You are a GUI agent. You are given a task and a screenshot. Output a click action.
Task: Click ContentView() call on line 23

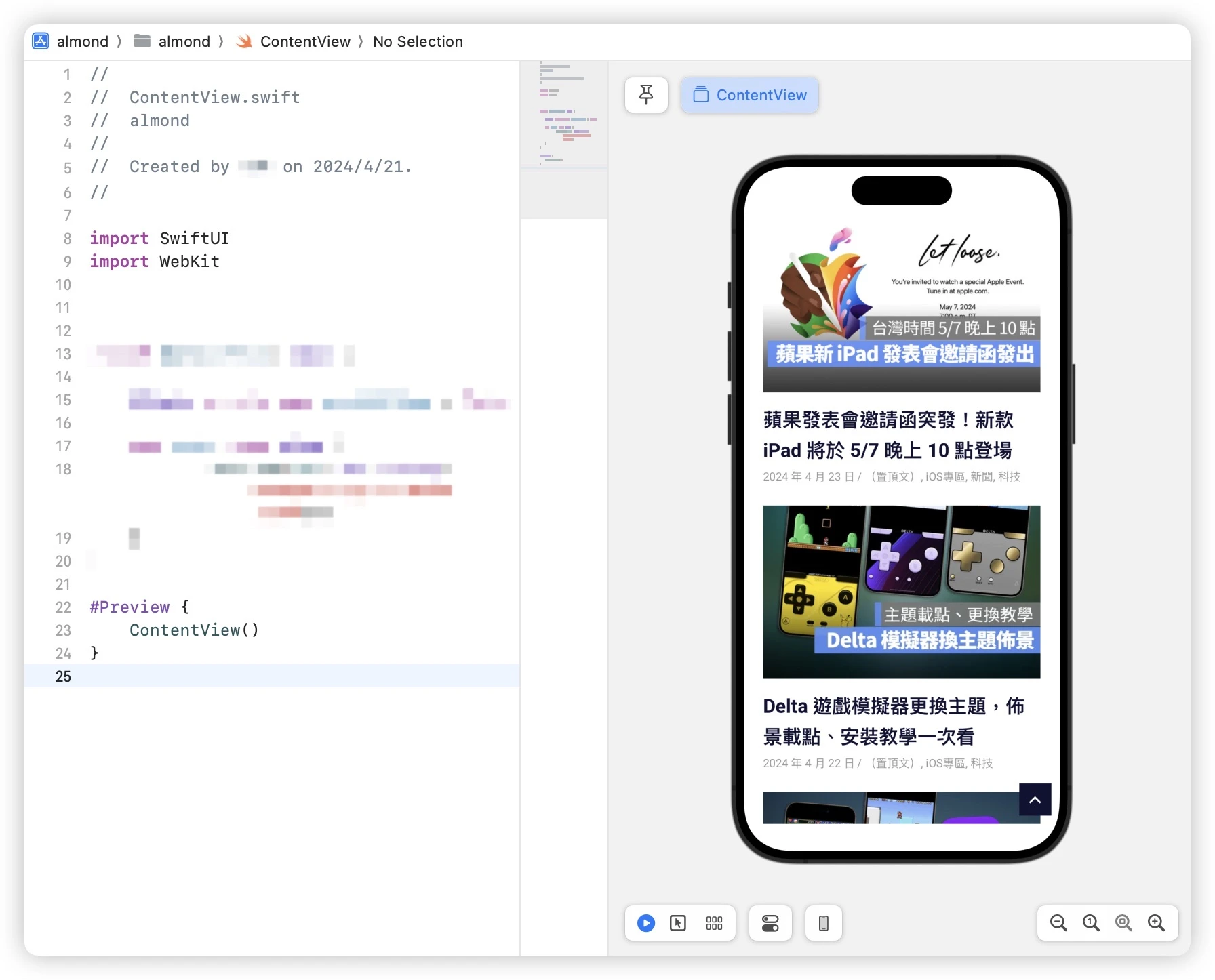[194, 630]
